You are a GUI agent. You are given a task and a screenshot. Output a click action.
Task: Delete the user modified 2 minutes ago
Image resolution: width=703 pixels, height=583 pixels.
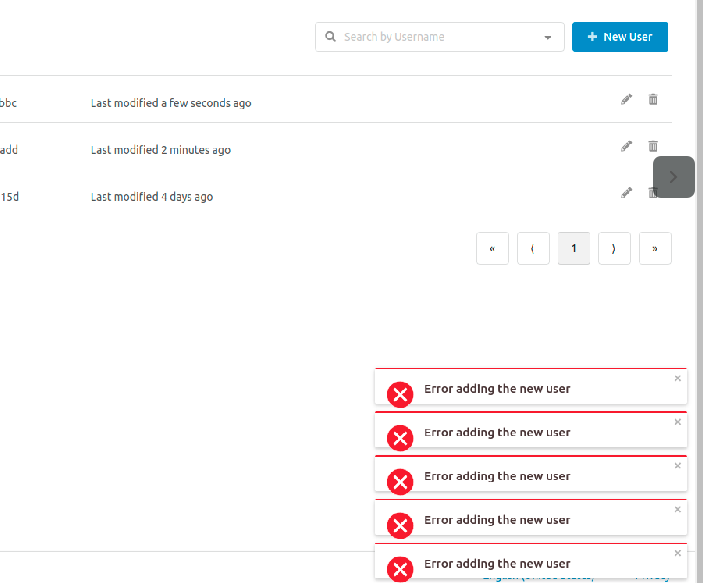point(653,146)
